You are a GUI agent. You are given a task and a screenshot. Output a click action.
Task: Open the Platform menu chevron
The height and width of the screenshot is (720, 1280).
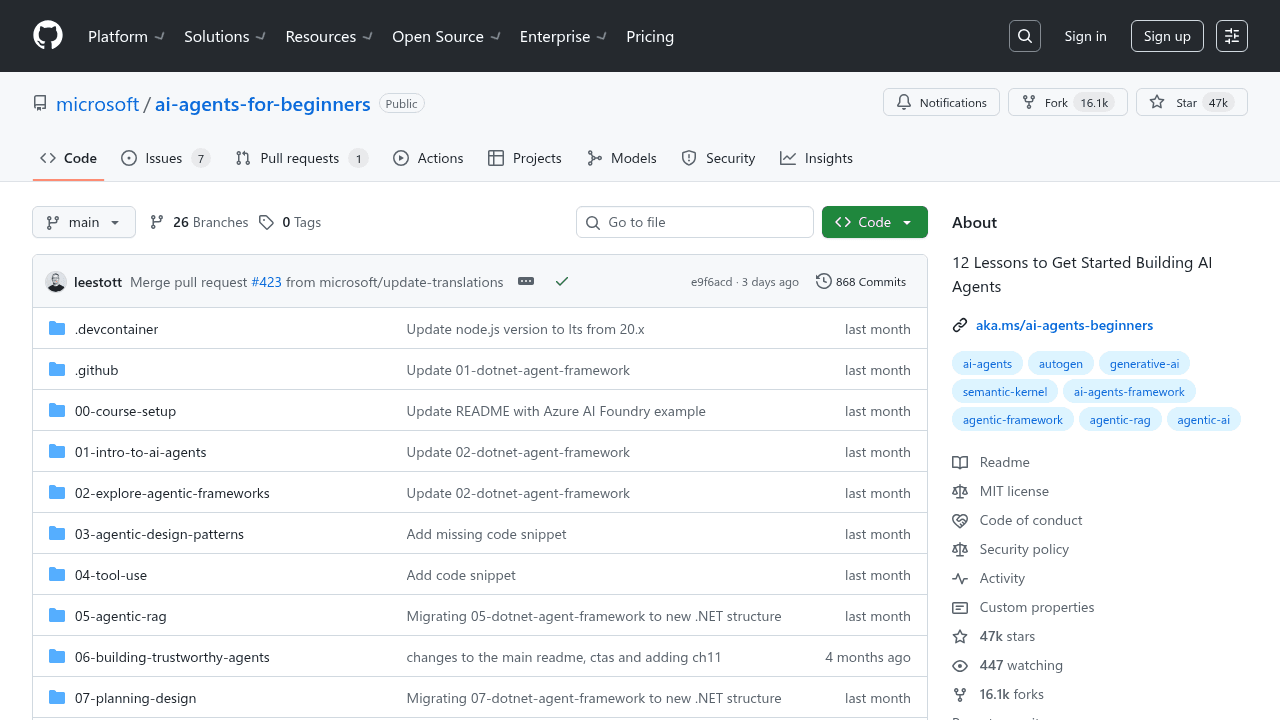coord(160,36)
